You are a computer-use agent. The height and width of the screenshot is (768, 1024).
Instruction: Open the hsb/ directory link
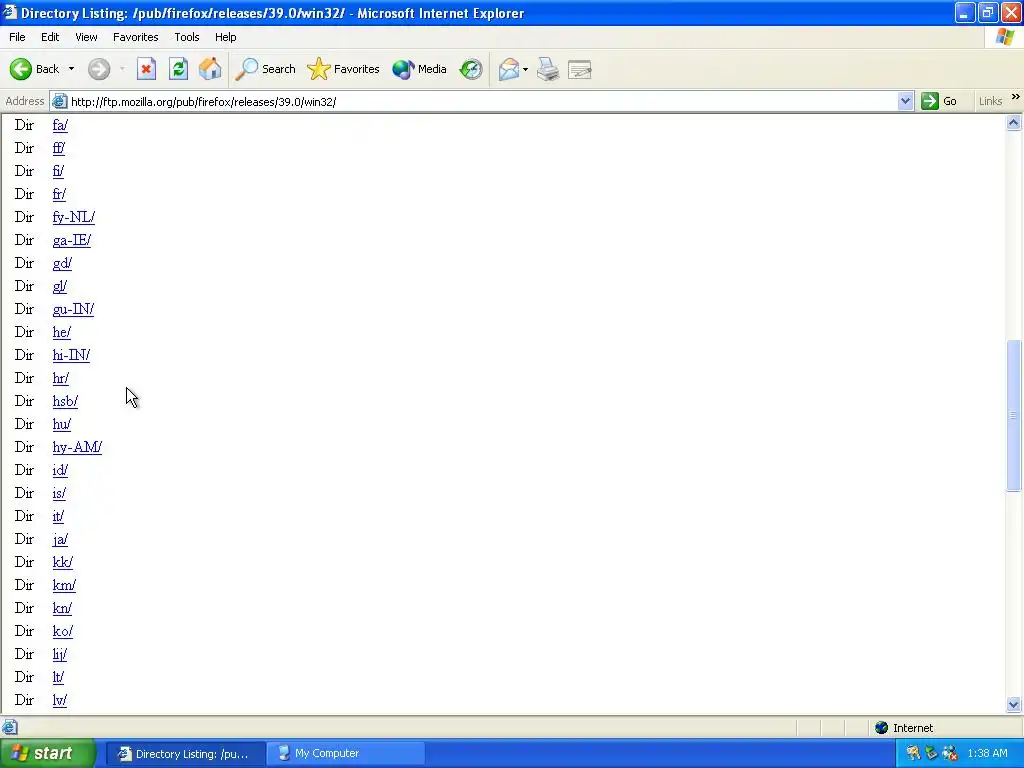(65, 401)
